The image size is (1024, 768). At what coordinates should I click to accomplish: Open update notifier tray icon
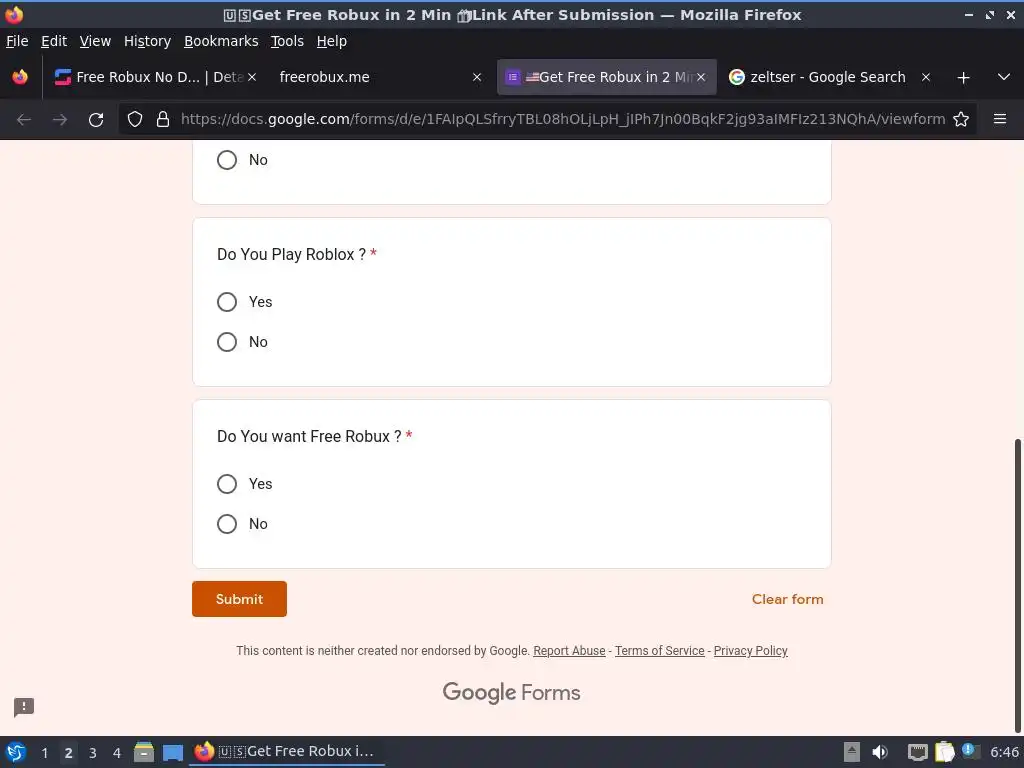pyautogui.click(x=969, y=750)
